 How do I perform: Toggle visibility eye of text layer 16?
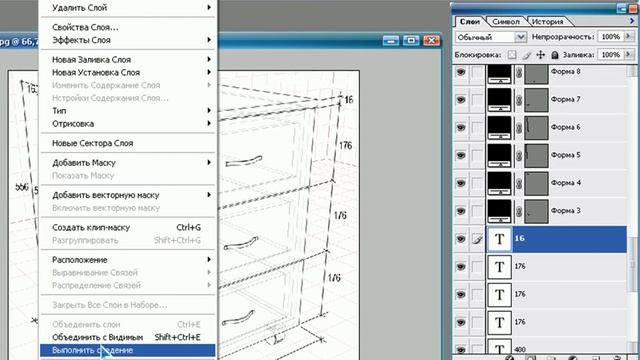tap(461, 239)
